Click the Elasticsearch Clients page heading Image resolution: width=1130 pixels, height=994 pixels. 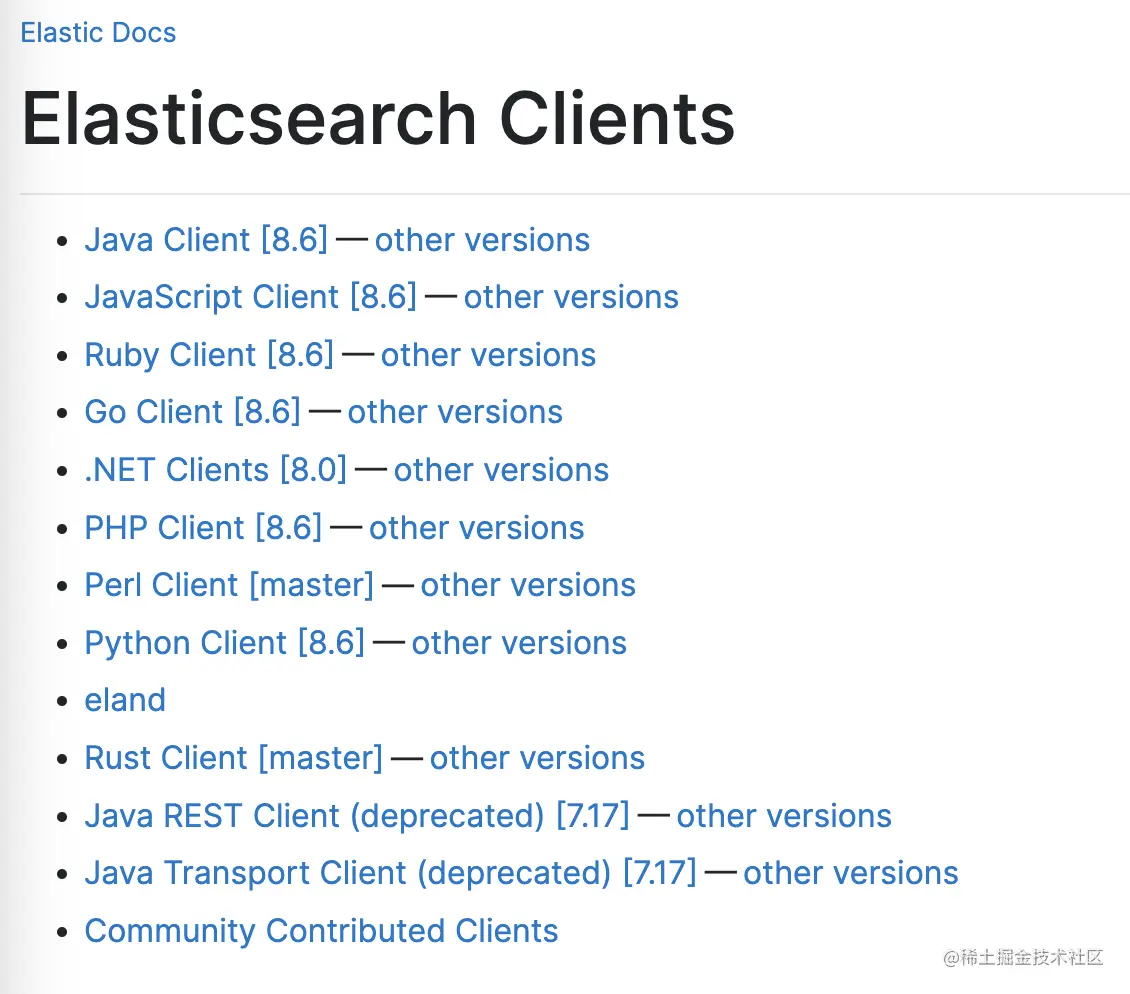coord(378,118)
